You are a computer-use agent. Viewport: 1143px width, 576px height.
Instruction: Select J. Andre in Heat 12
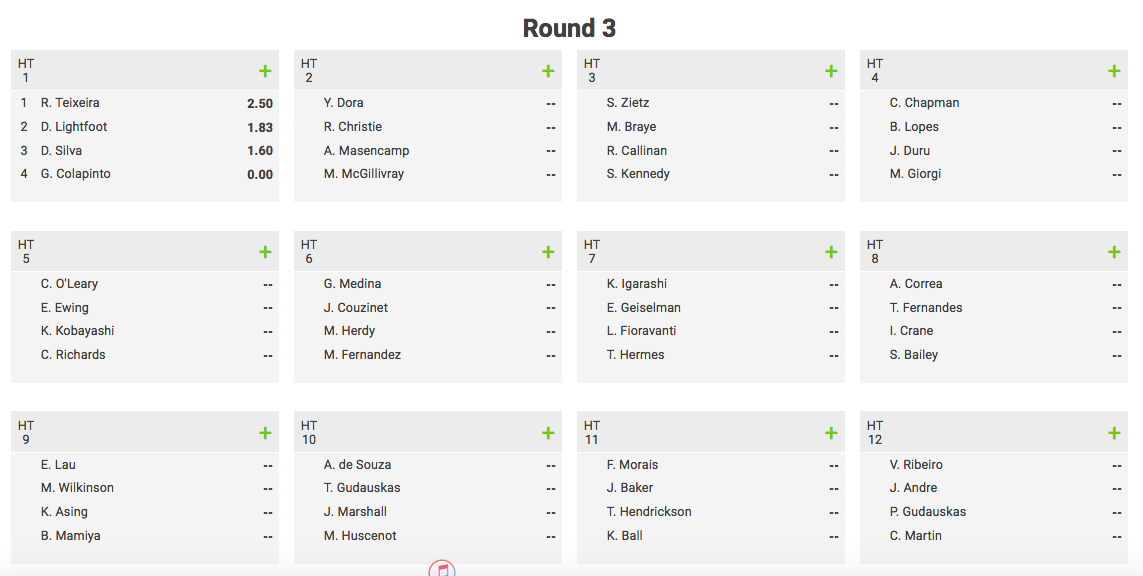click(913, 488)
